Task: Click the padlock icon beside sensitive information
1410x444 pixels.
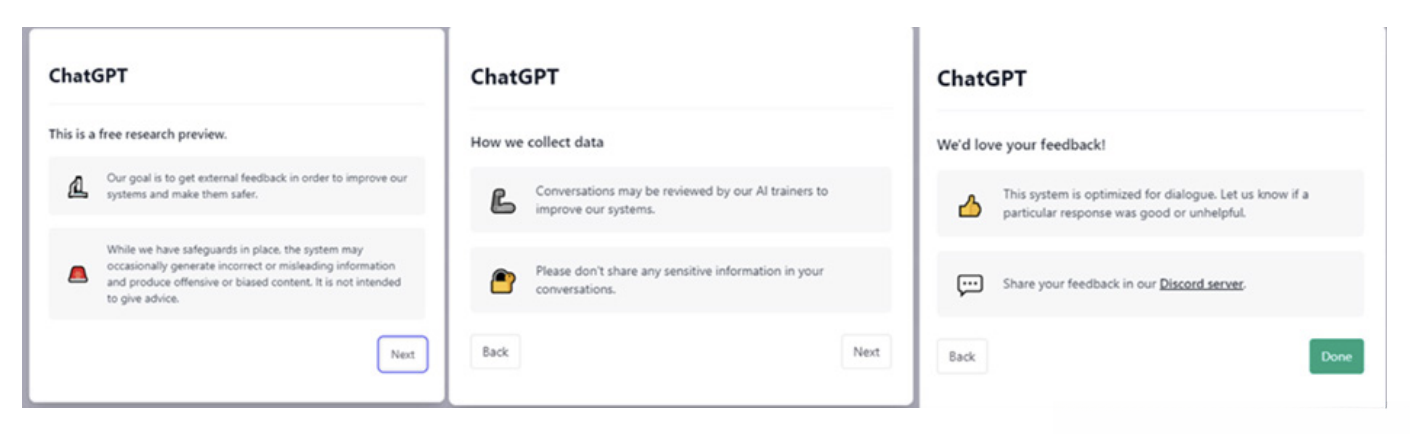Action: coord(502,281)
